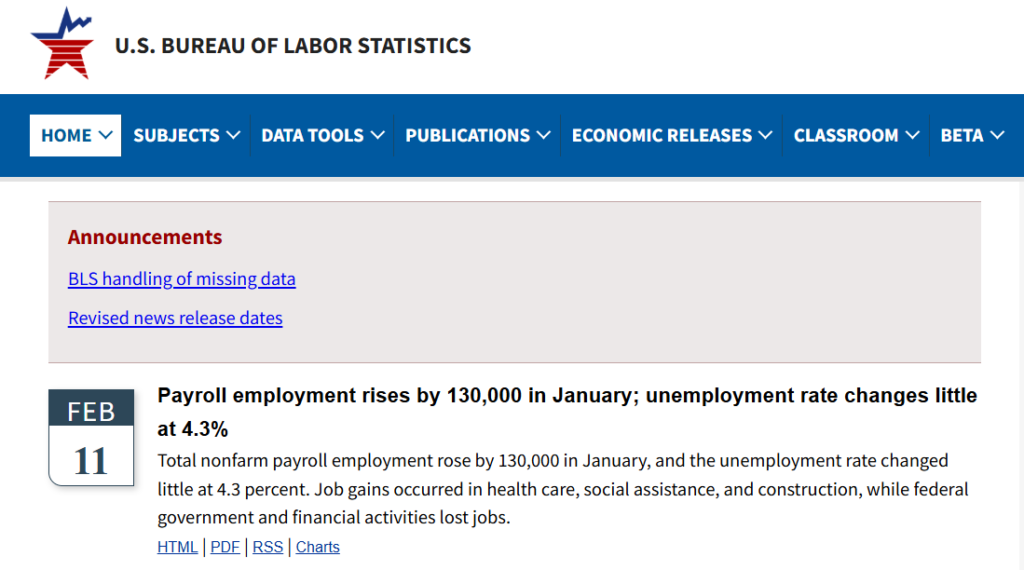Open the DATA TOOLS dropdown arrow
This screenshot has height=570, width=1024.
(377, 135)
